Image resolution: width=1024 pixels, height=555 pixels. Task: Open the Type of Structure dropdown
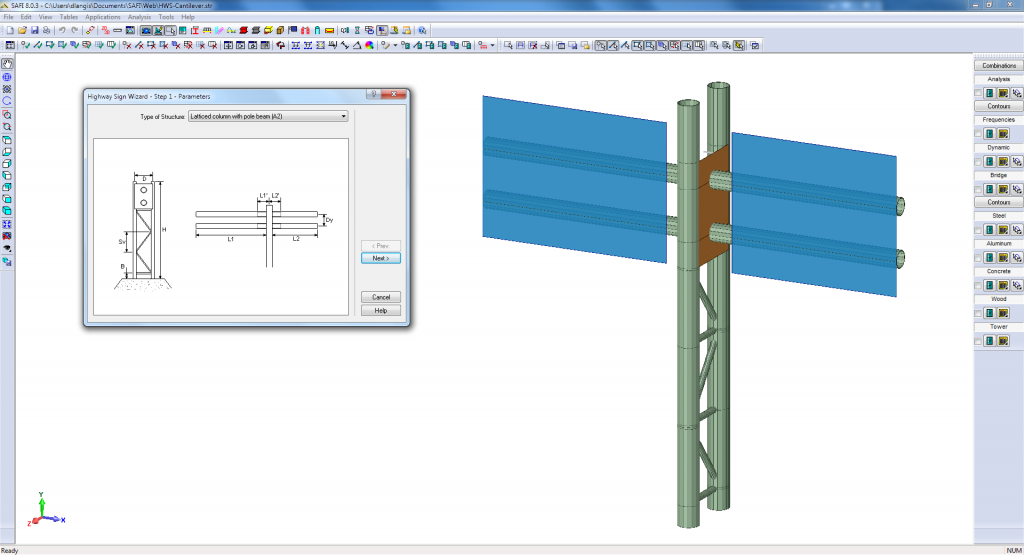[268, 116]
